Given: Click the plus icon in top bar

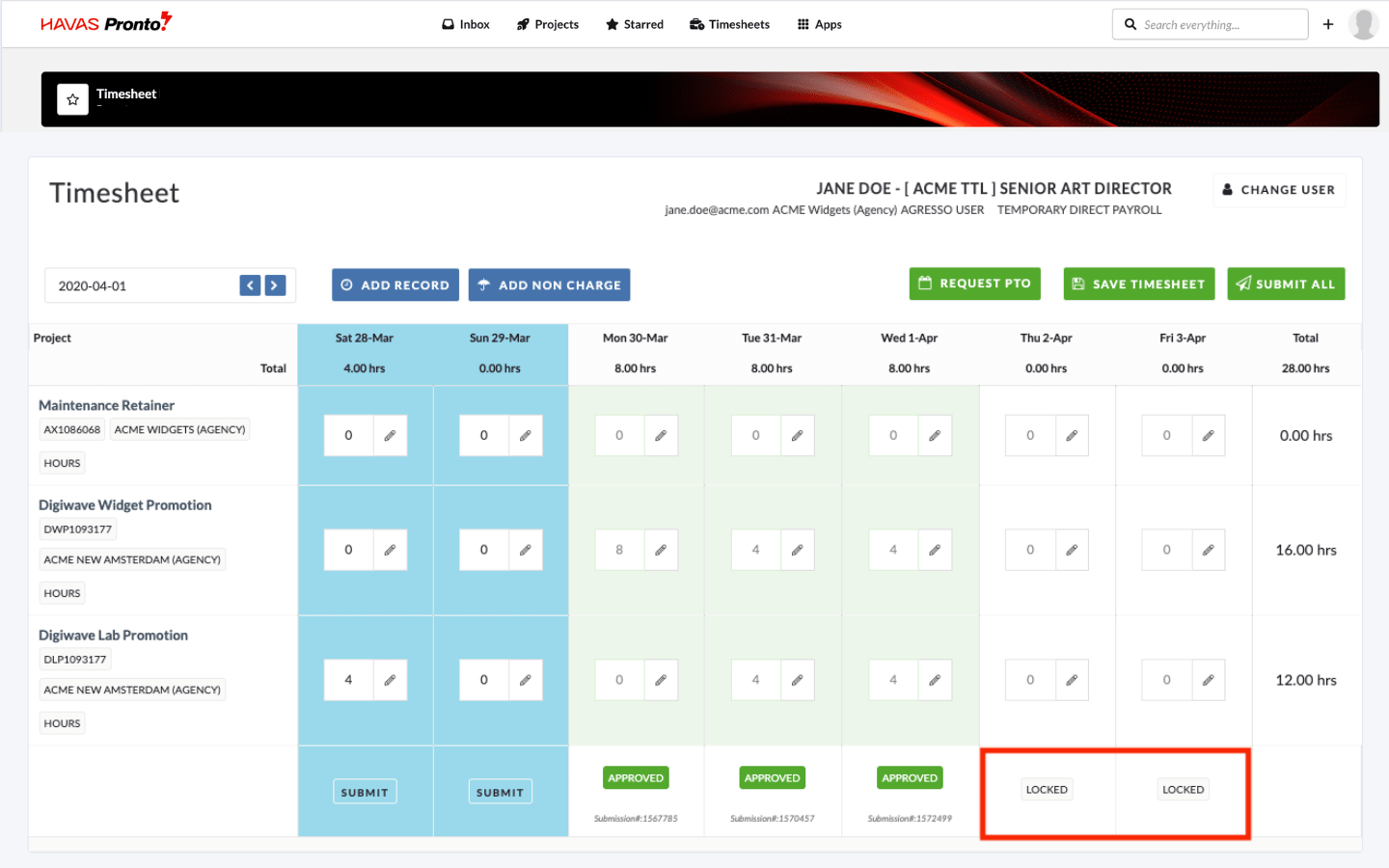Looking at the screenshot, I should tap(1328, 24).
